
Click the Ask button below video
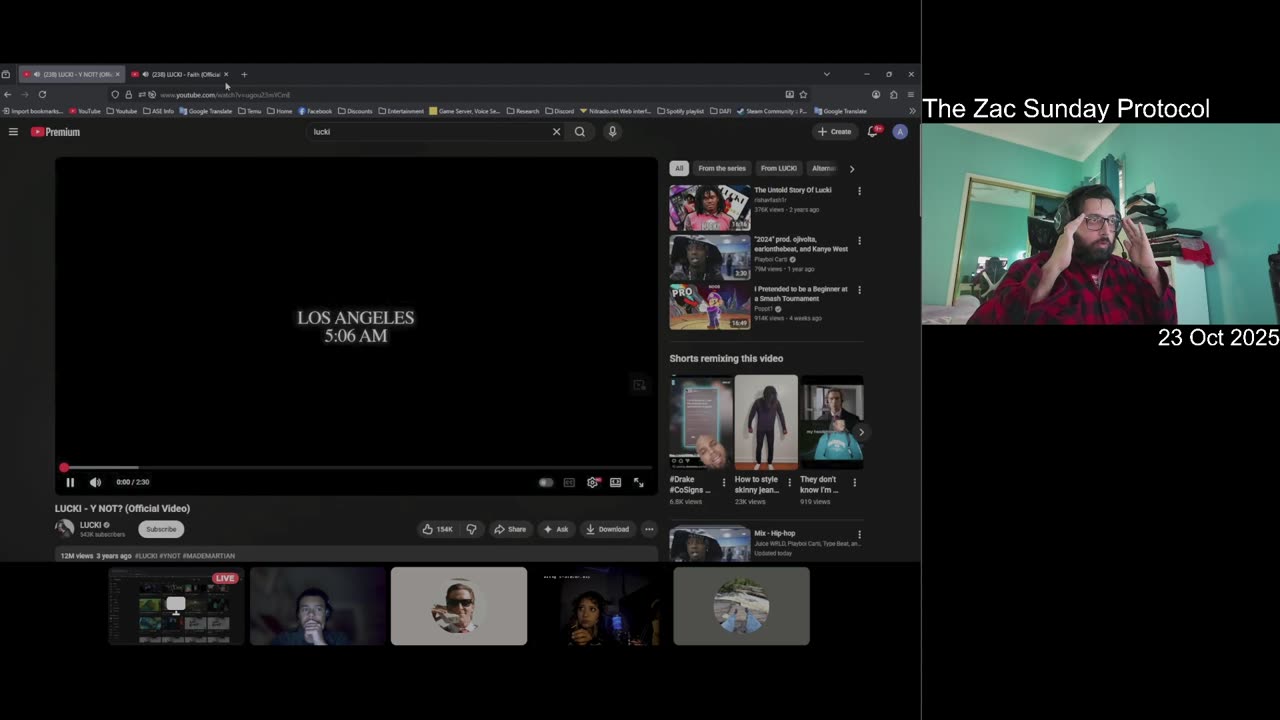[x=556, y=529]
